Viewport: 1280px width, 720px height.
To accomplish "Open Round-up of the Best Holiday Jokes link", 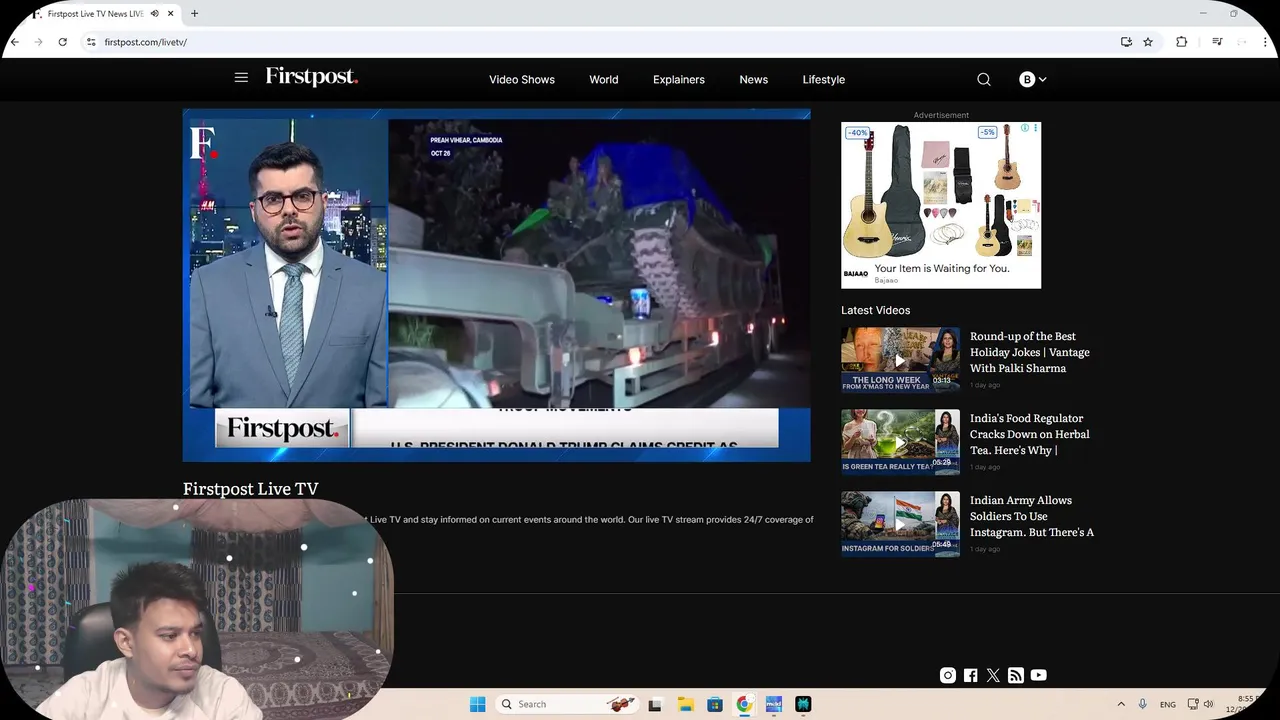I will [1030, 352].
